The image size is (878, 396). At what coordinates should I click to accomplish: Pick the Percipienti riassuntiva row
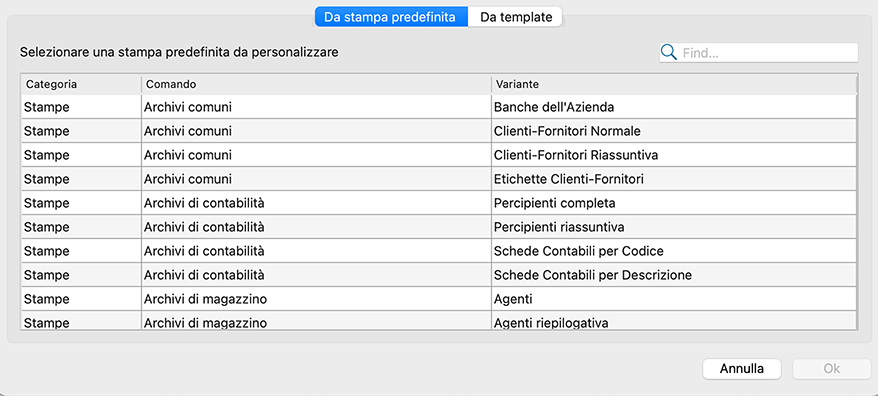(x=439, y=227)
